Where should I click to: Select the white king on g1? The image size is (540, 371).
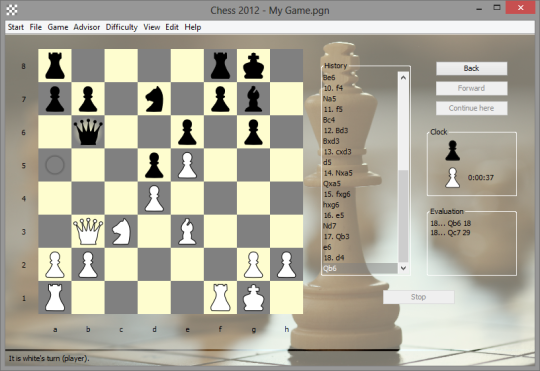[x=253, y=298]
